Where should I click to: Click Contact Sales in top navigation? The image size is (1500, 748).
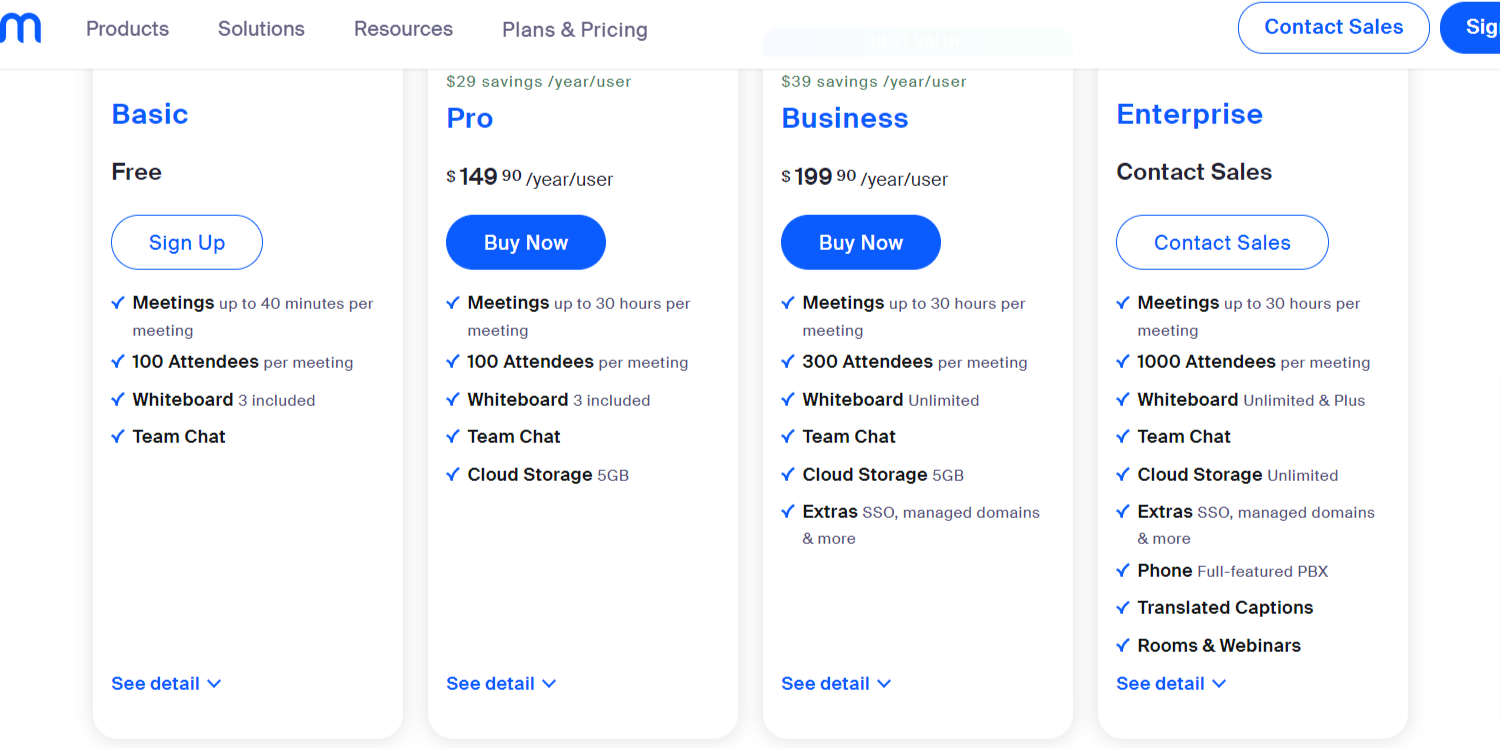click(1333, 28)
